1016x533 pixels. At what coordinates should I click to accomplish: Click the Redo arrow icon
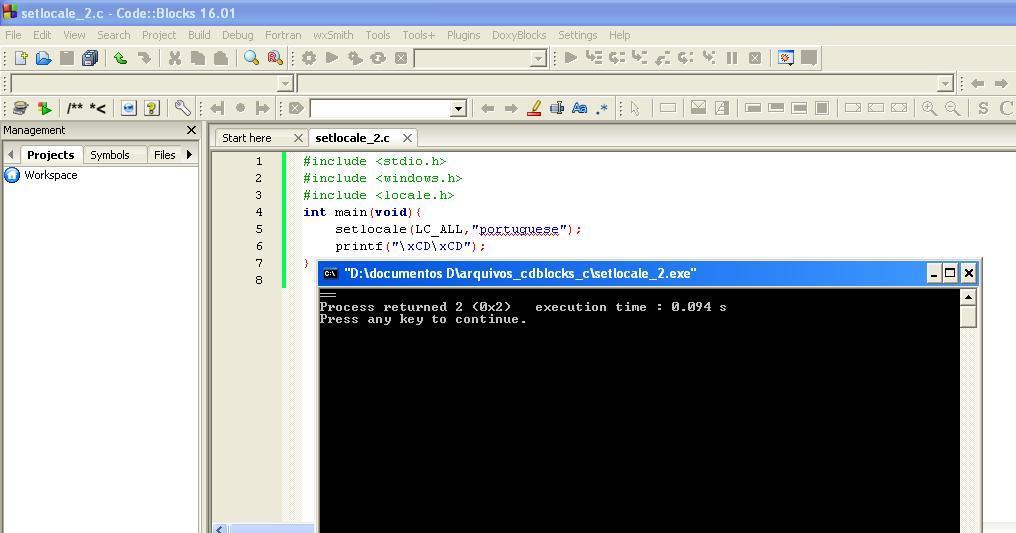click(144, 58)
